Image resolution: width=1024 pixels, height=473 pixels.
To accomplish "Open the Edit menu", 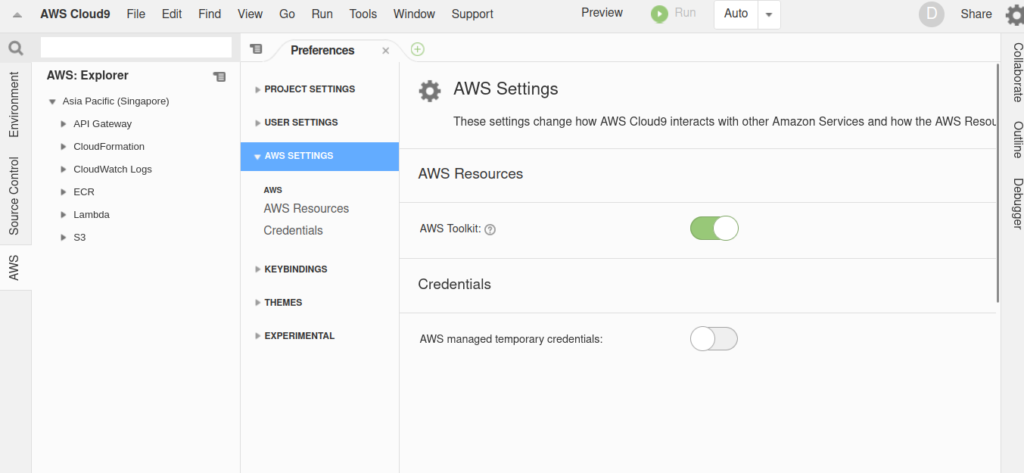I will [x=172, y=14].
